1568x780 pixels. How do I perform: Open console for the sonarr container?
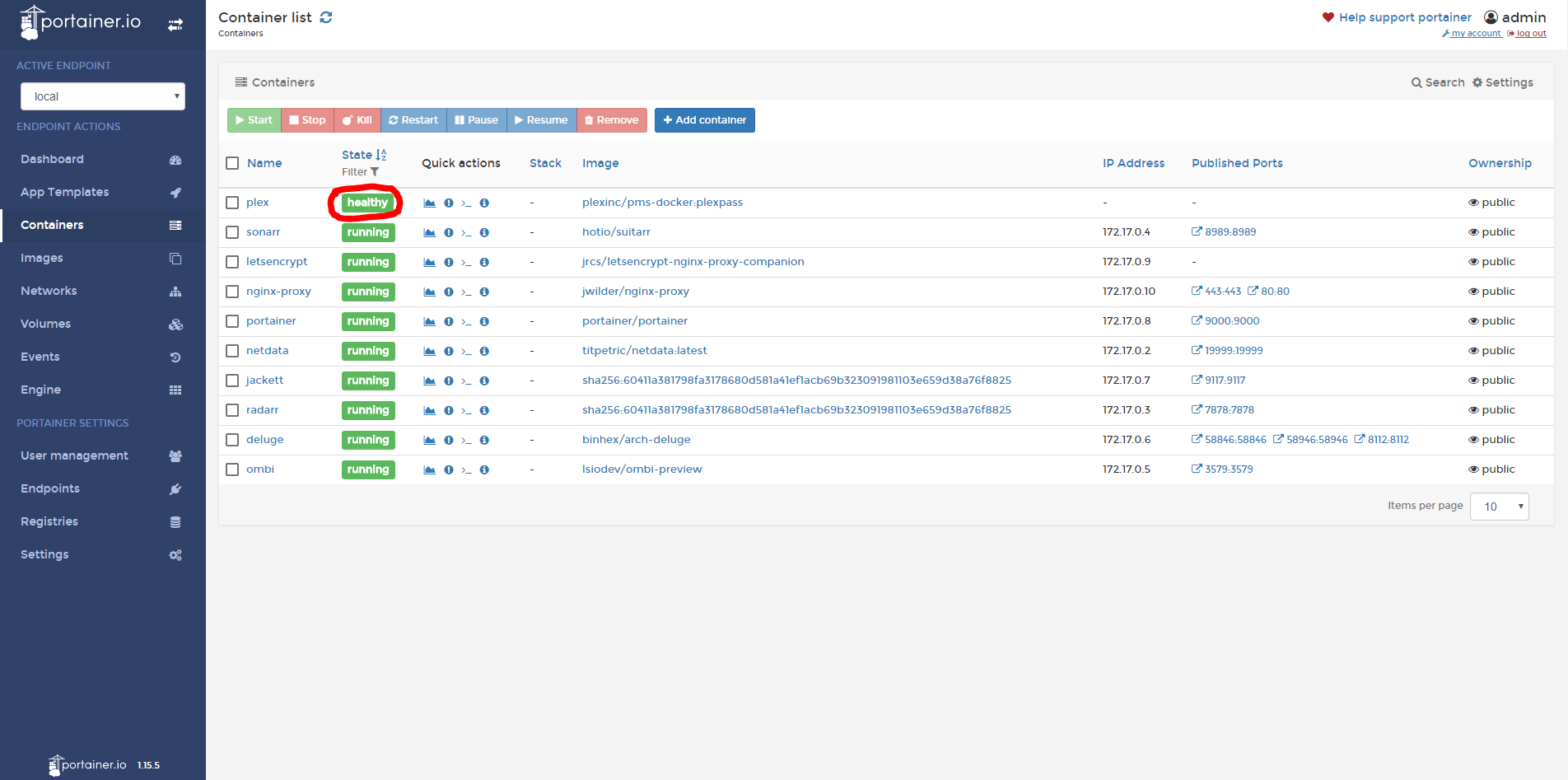tap(466, 232)
